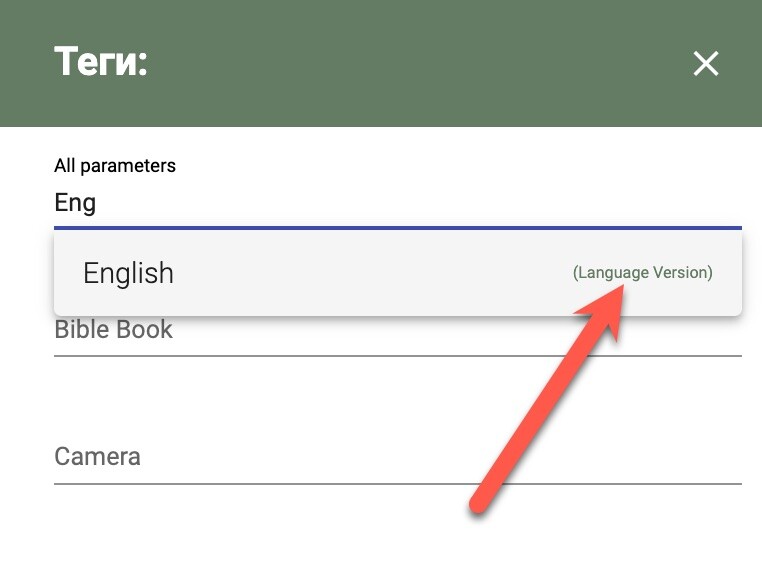Click the Bible Book label text

click(113, 331)
